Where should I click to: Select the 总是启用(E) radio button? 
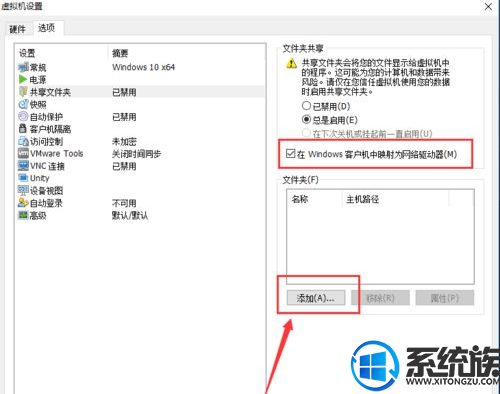click(x=306, y=119)
